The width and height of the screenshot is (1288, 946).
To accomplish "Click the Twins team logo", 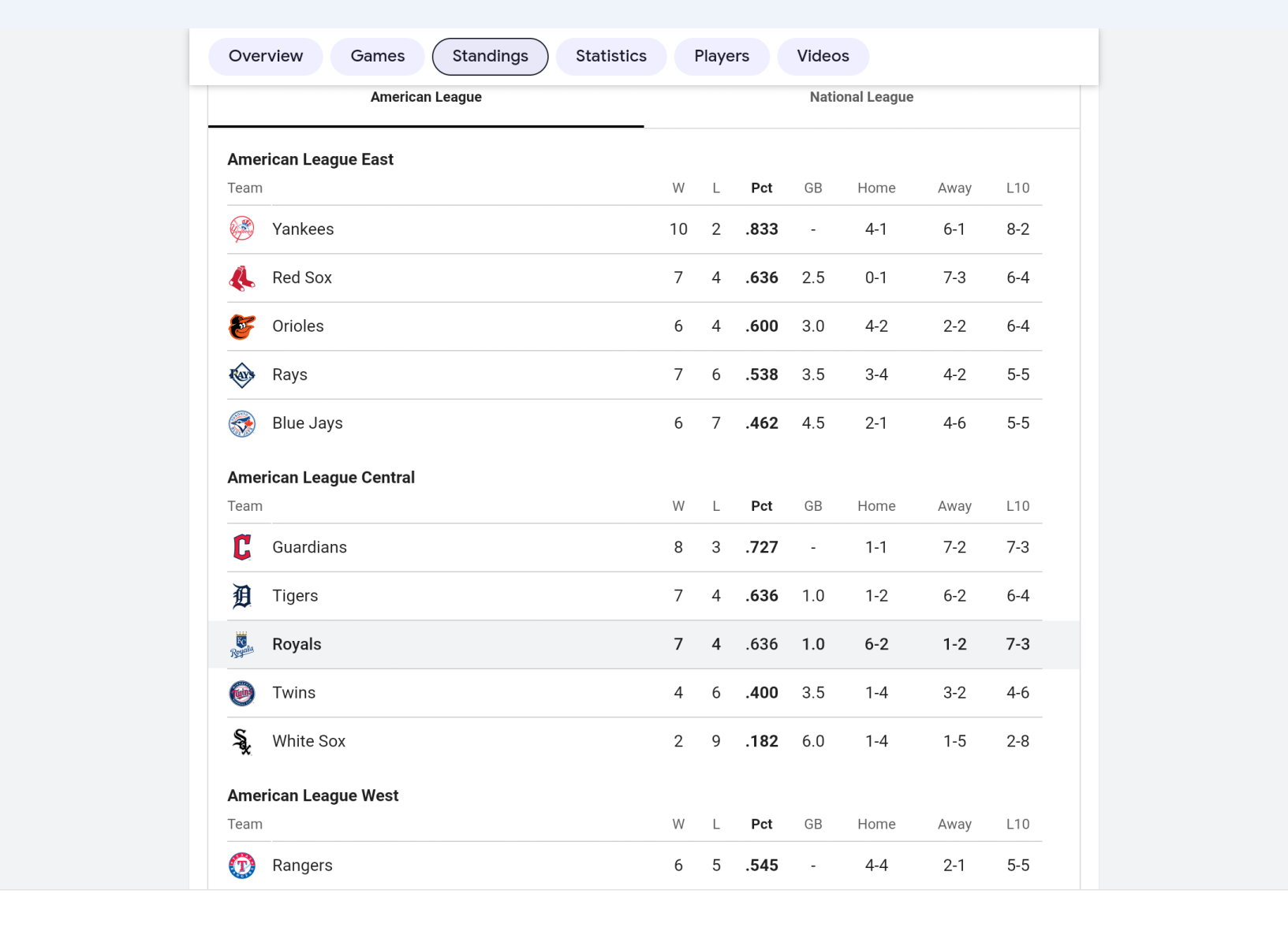I will [x=242, y=693].
